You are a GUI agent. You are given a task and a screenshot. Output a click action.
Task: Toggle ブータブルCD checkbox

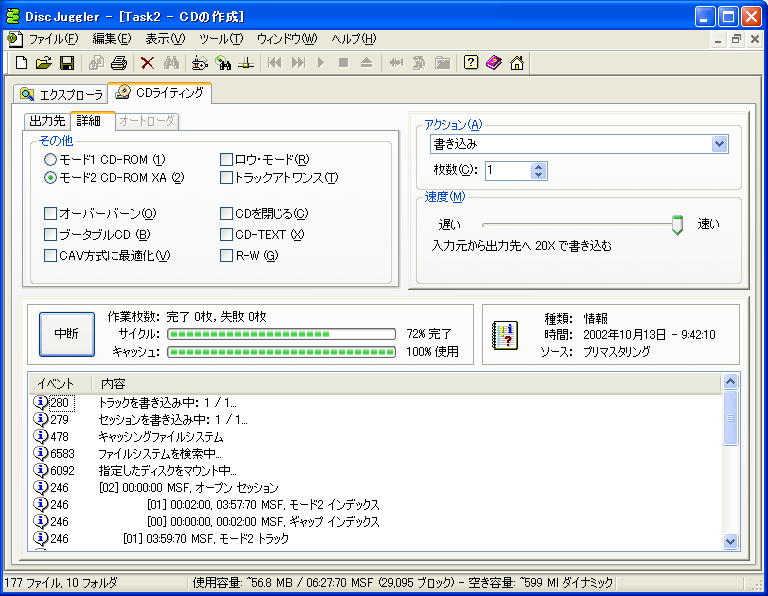(50, 235)
